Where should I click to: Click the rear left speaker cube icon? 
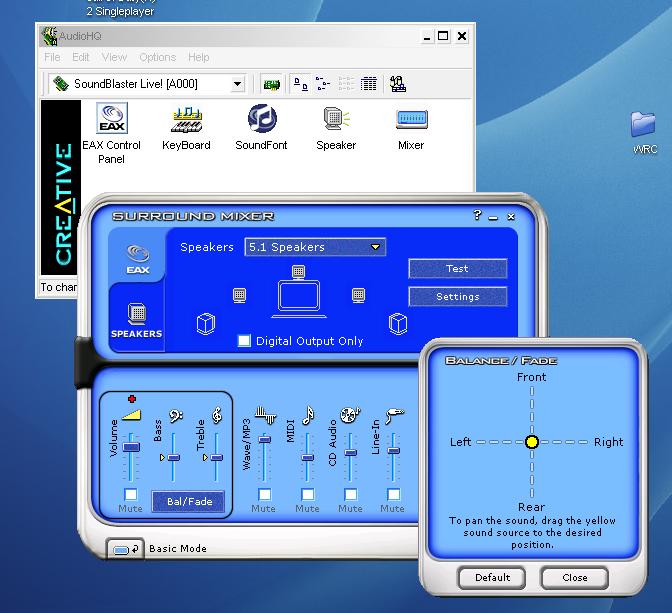pyautogui.click(x=206, y=324)
